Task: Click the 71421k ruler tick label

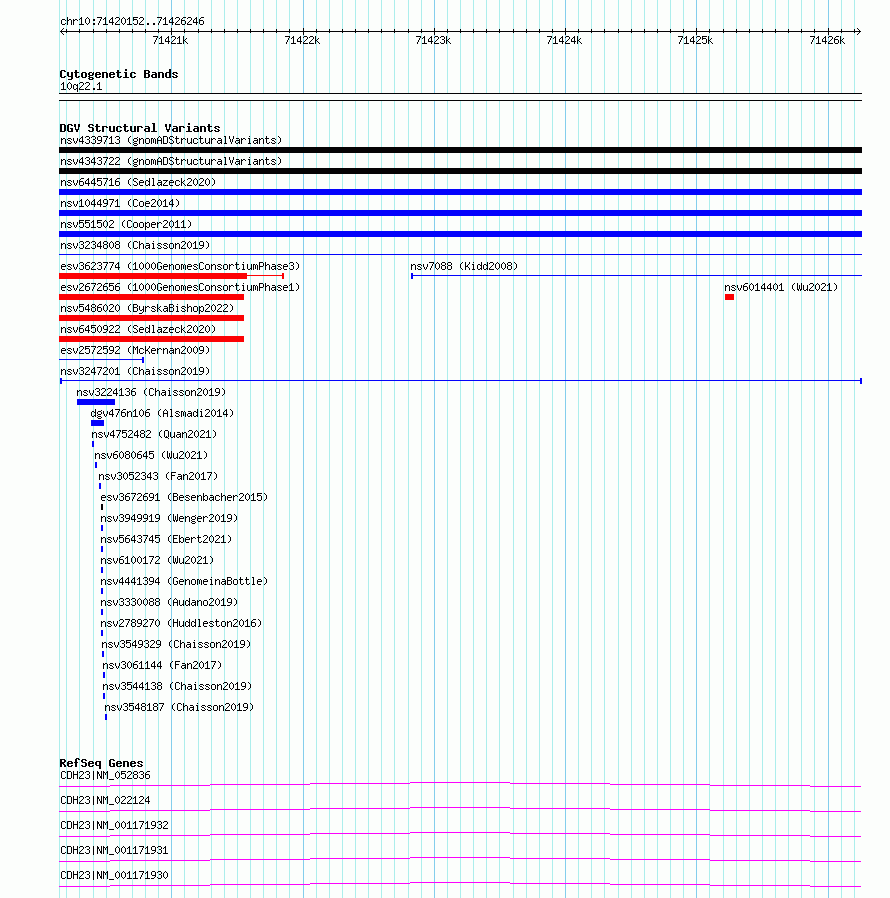Action: click(x=170, y=40)
